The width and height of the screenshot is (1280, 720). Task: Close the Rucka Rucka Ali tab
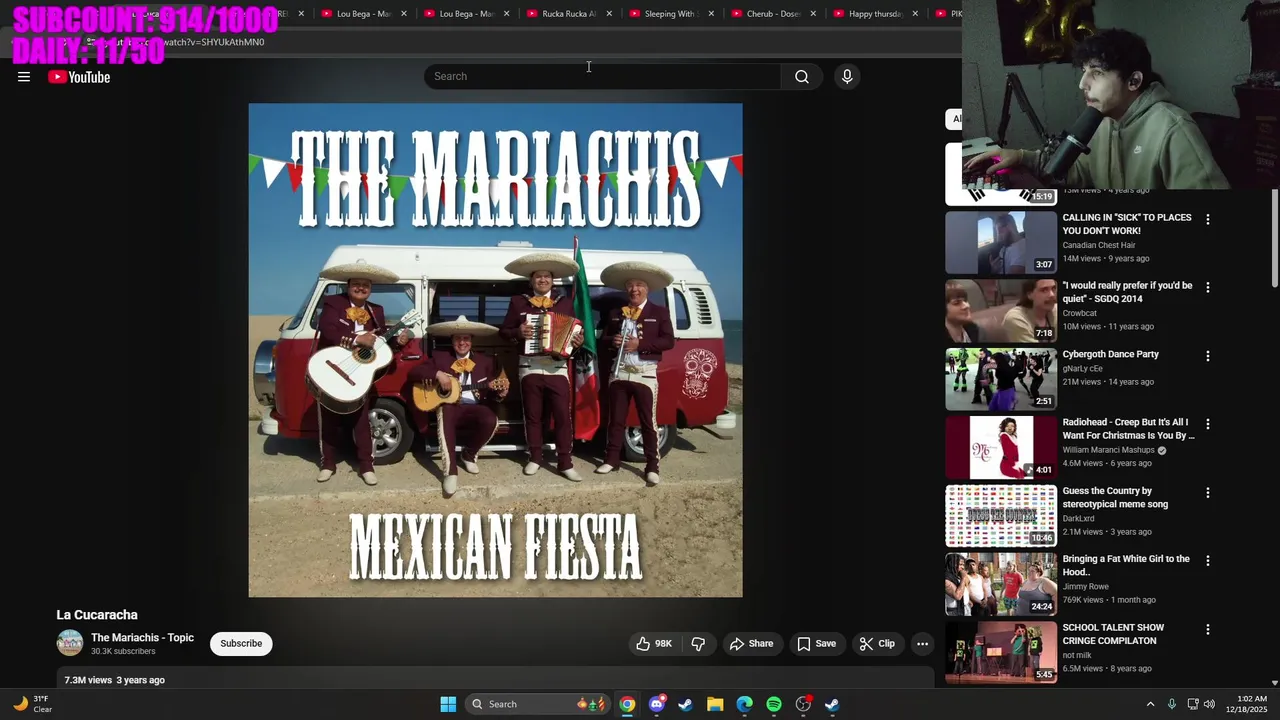point(609,14)
